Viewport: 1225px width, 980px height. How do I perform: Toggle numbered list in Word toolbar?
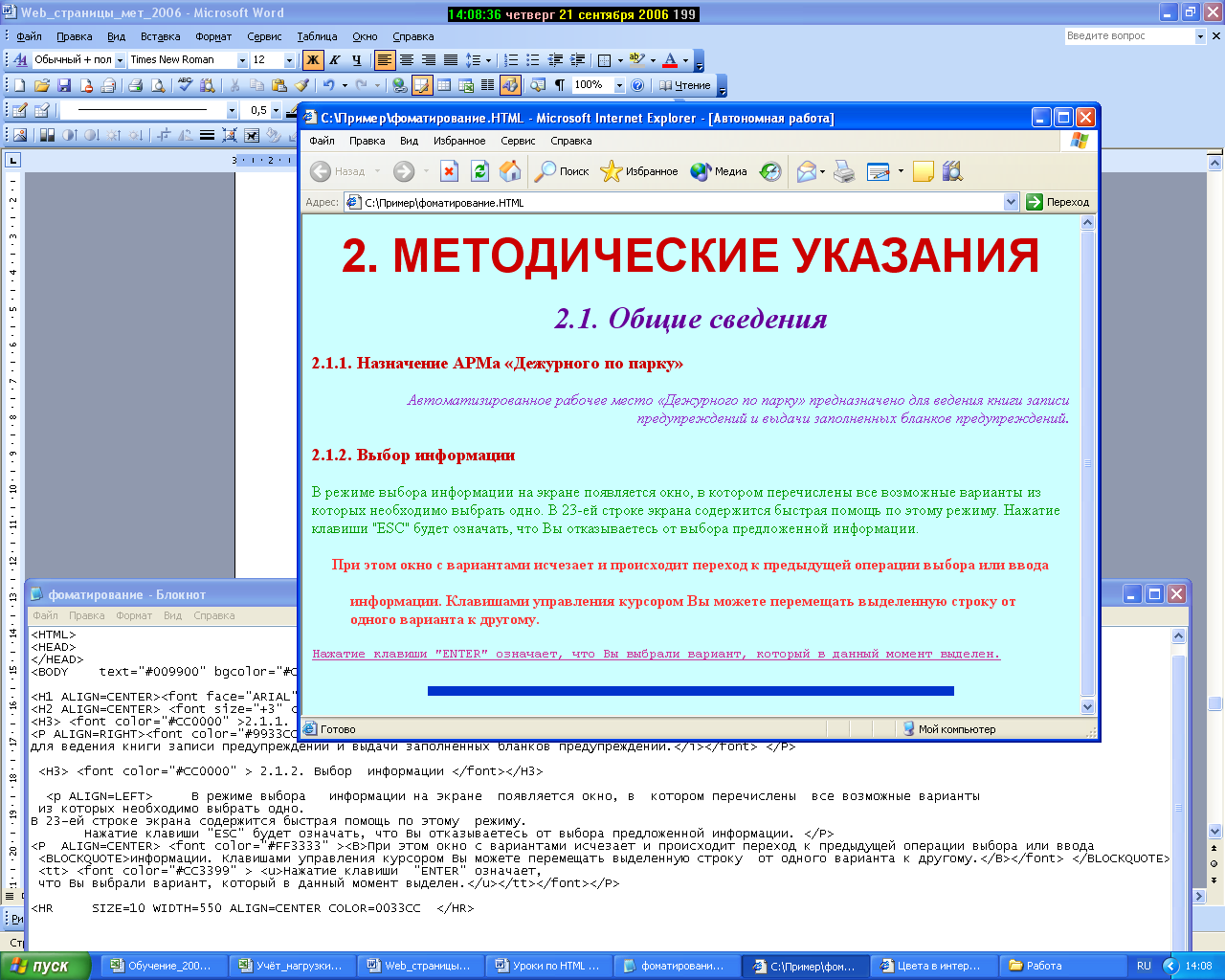point(511,59)
